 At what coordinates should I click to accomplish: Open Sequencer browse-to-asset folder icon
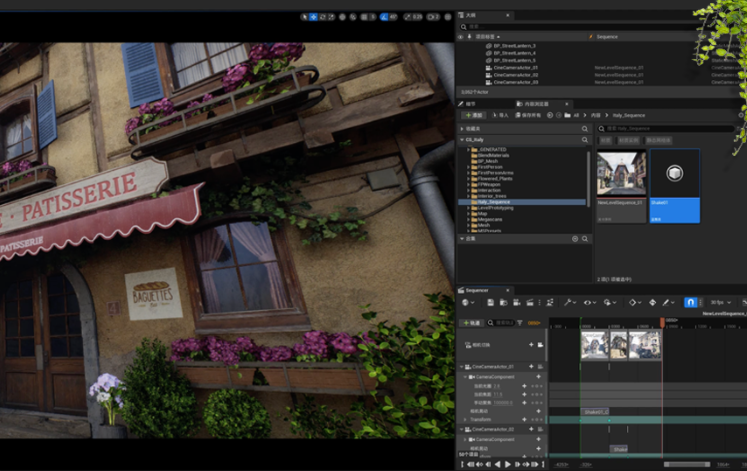tap(503, 302)
